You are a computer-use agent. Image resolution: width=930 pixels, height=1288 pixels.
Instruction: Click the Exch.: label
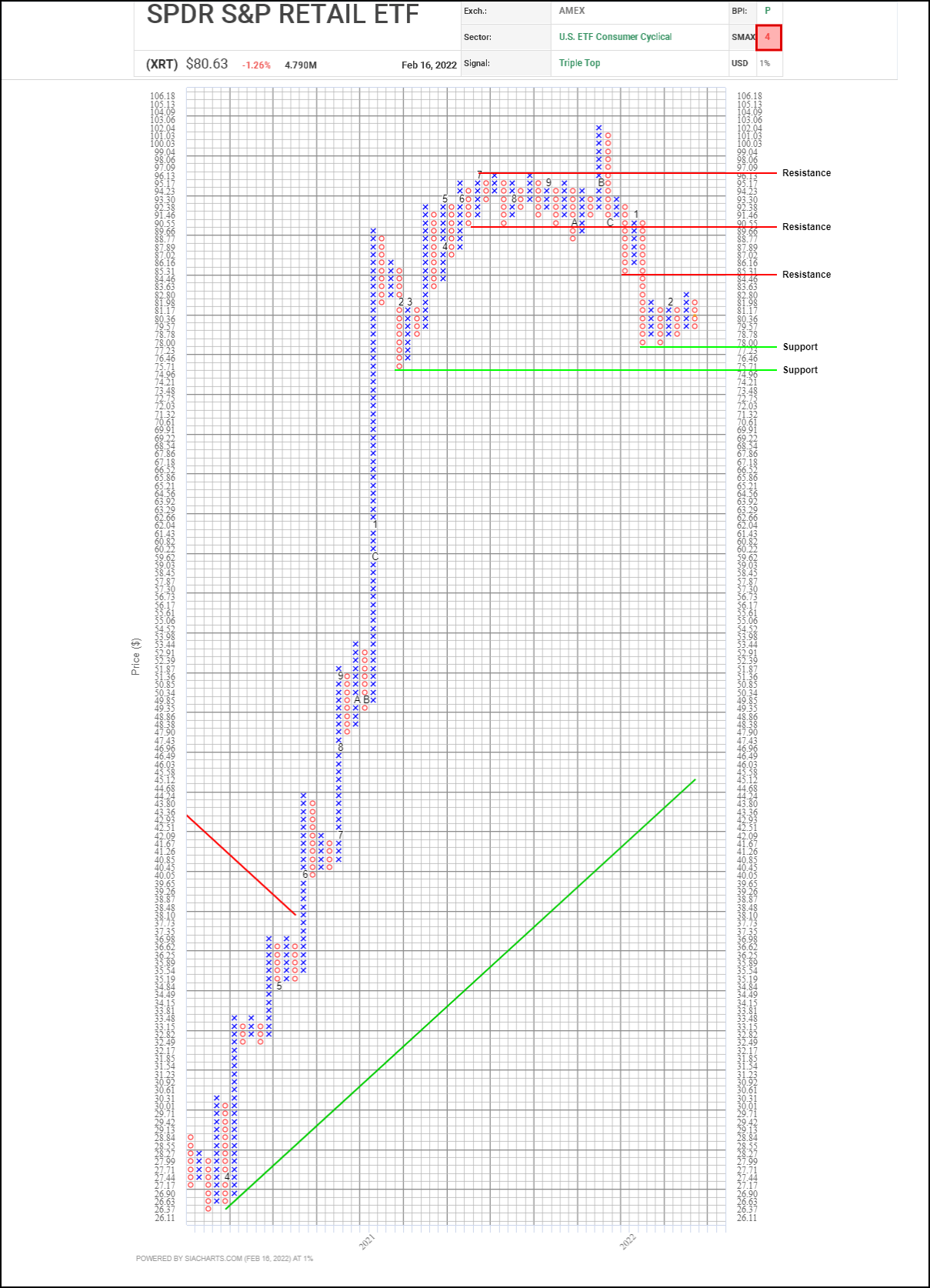475,11
